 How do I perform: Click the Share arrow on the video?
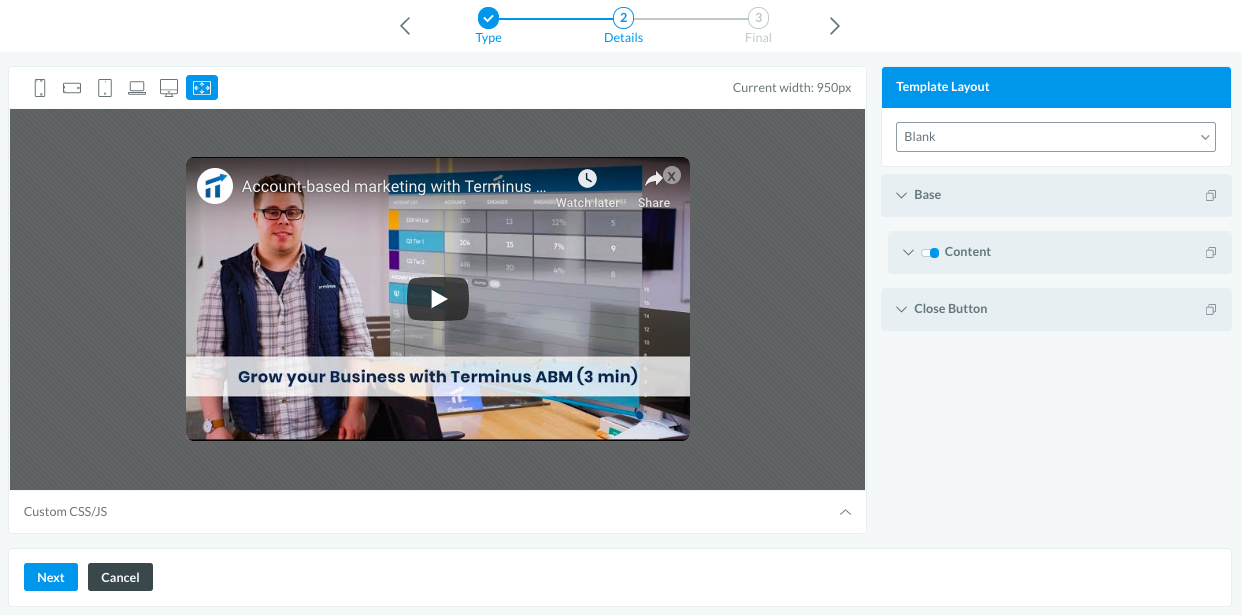tap(654, 179)
